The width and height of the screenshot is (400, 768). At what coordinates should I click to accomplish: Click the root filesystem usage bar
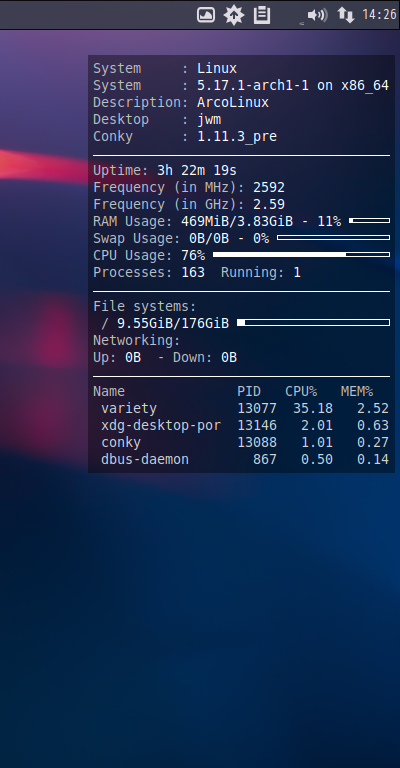313,322
